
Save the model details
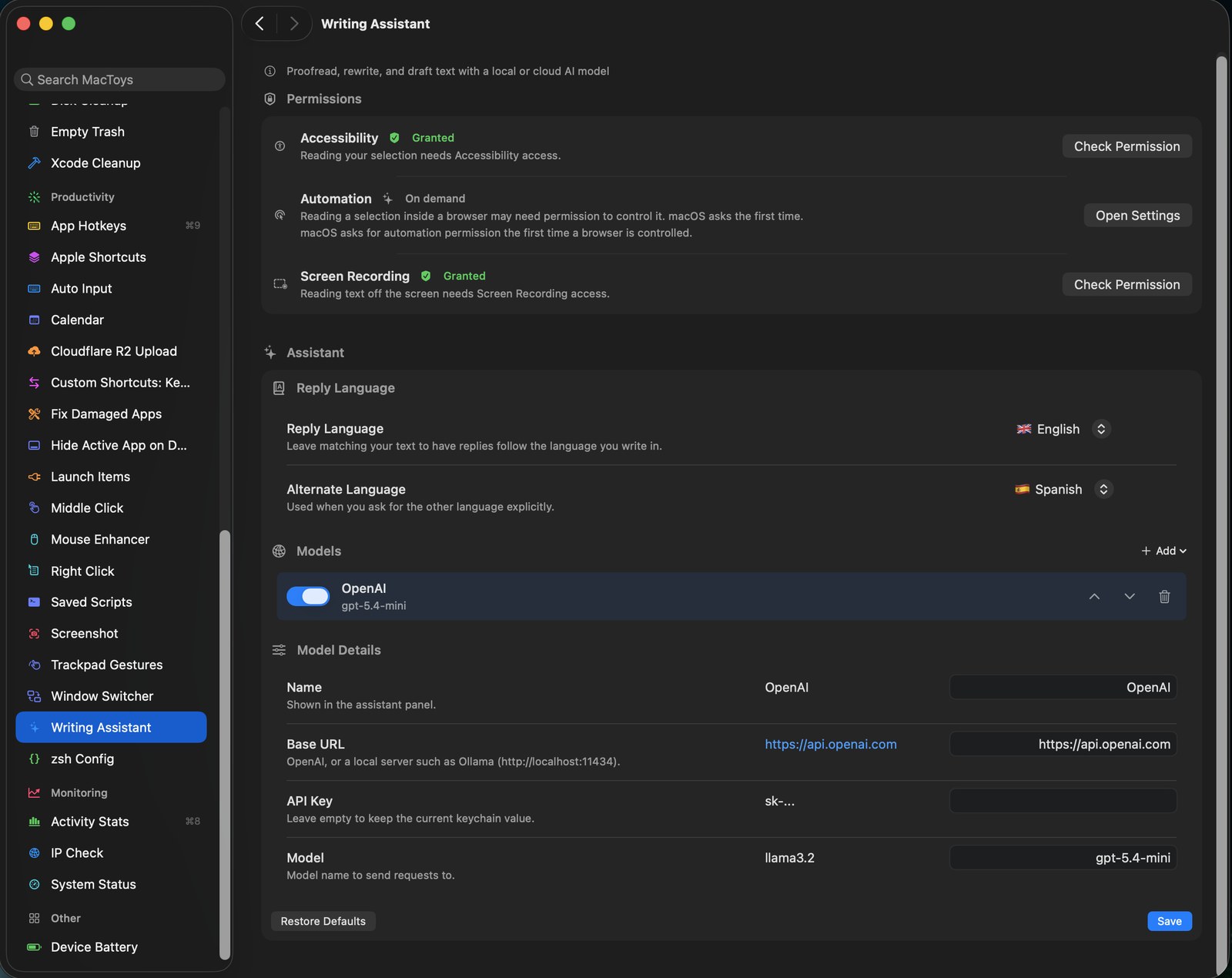coord(1169,922)
